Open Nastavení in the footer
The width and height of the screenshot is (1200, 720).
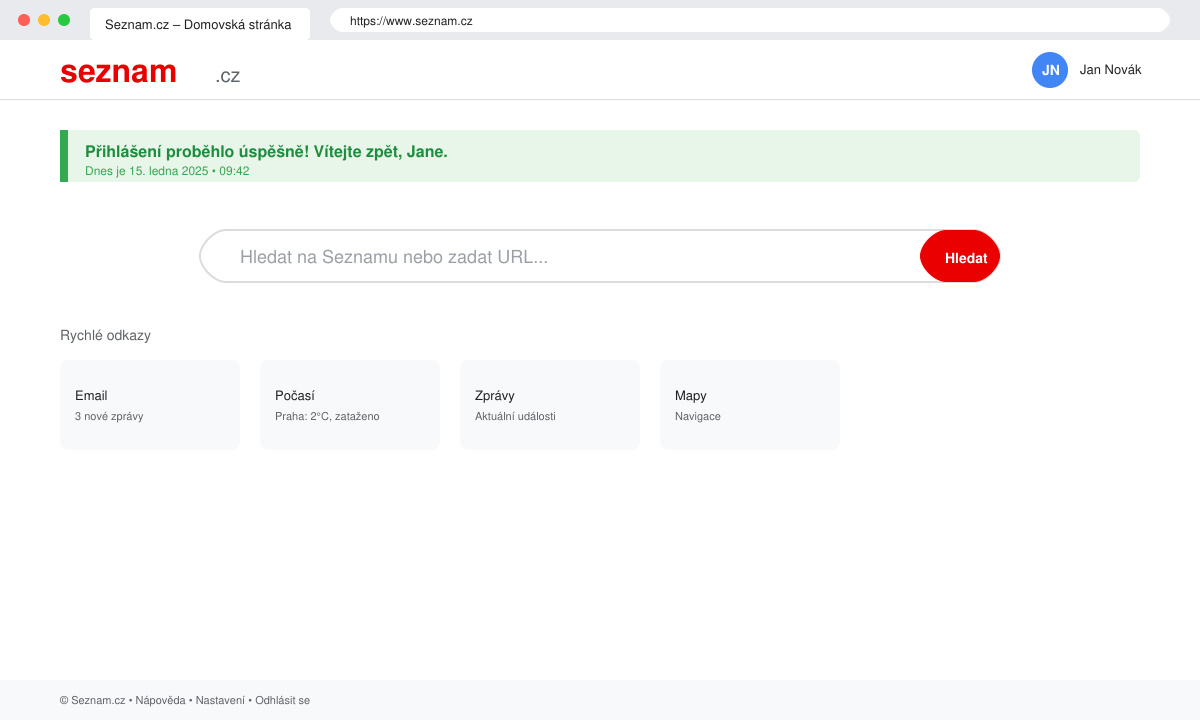220,700
